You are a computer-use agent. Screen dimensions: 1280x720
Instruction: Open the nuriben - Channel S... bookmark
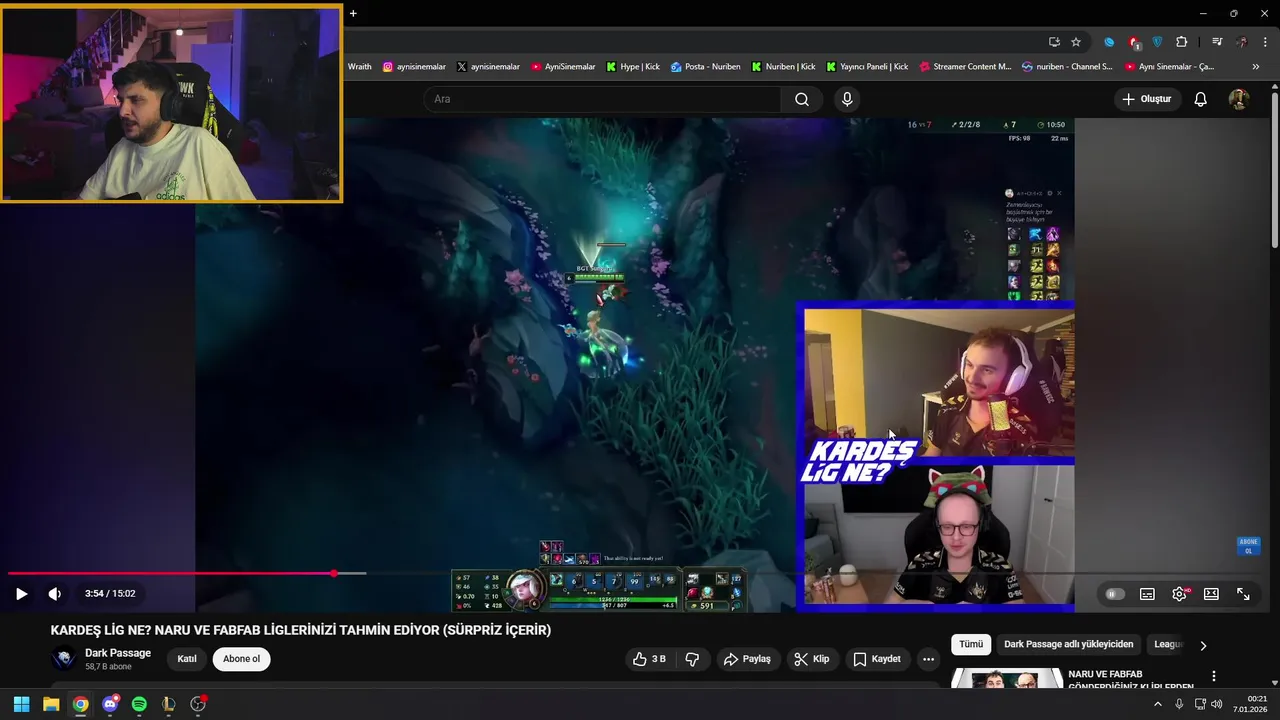1067,67
